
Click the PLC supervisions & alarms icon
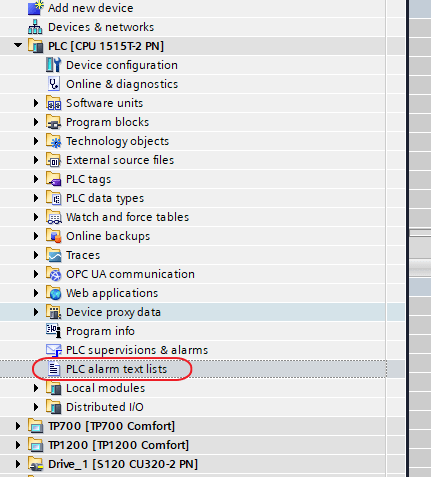click(x=54, y=350)
